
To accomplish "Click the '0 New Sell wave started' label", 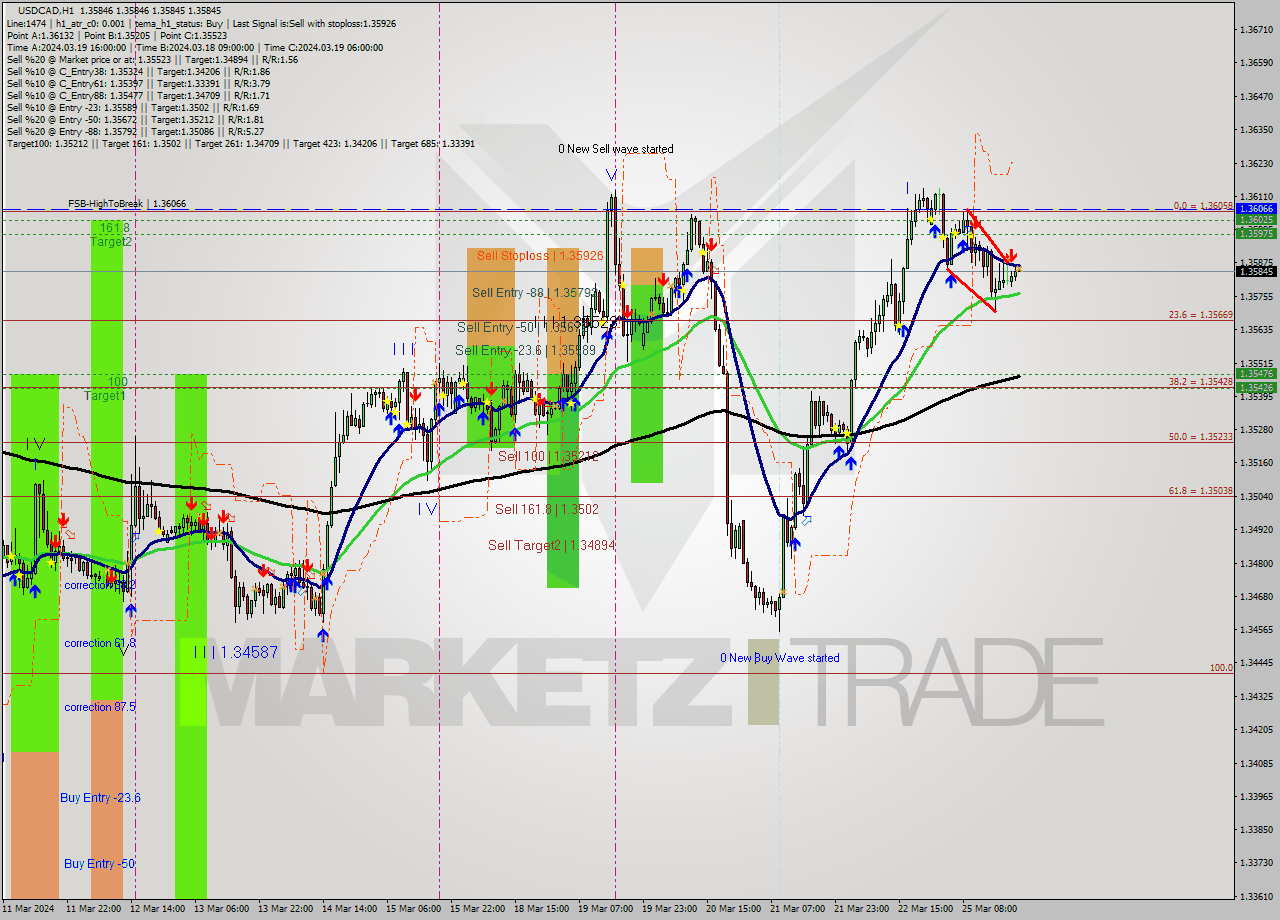I will point(616,149).
